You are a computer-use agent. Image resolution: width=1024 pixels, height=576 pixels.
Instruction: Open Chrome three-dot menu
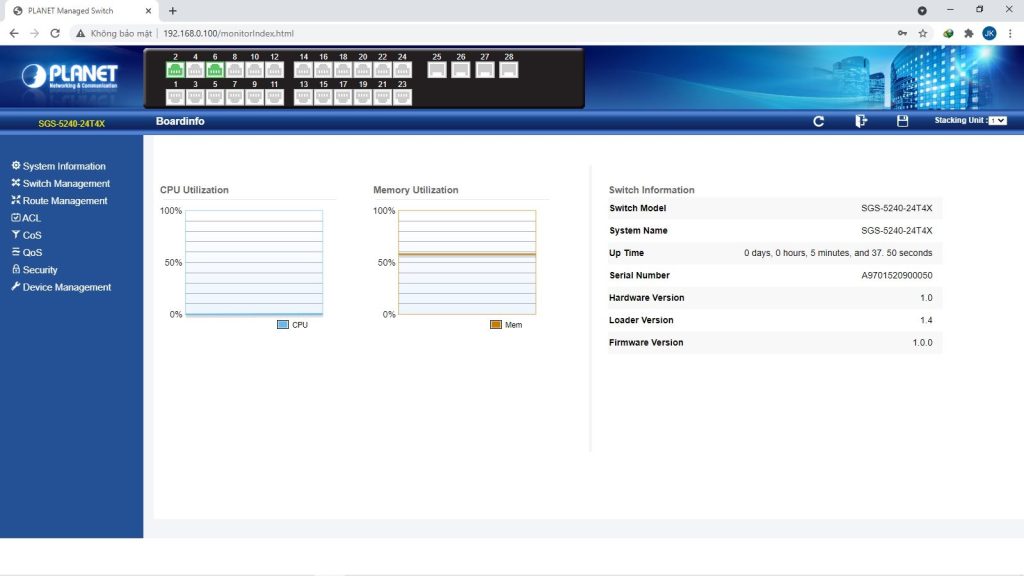click(x=1010, y=33)
